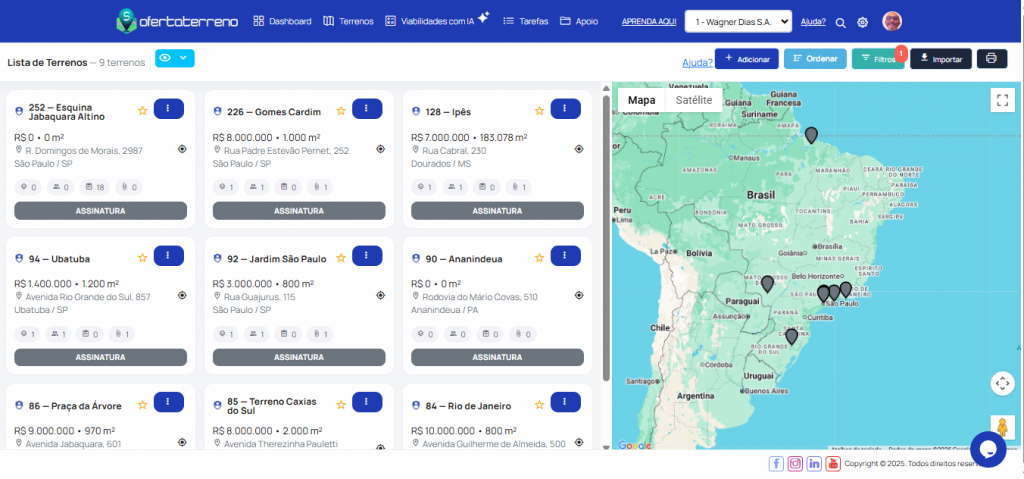
Task: Click the Importar button
Action: [x=940, y=59]
